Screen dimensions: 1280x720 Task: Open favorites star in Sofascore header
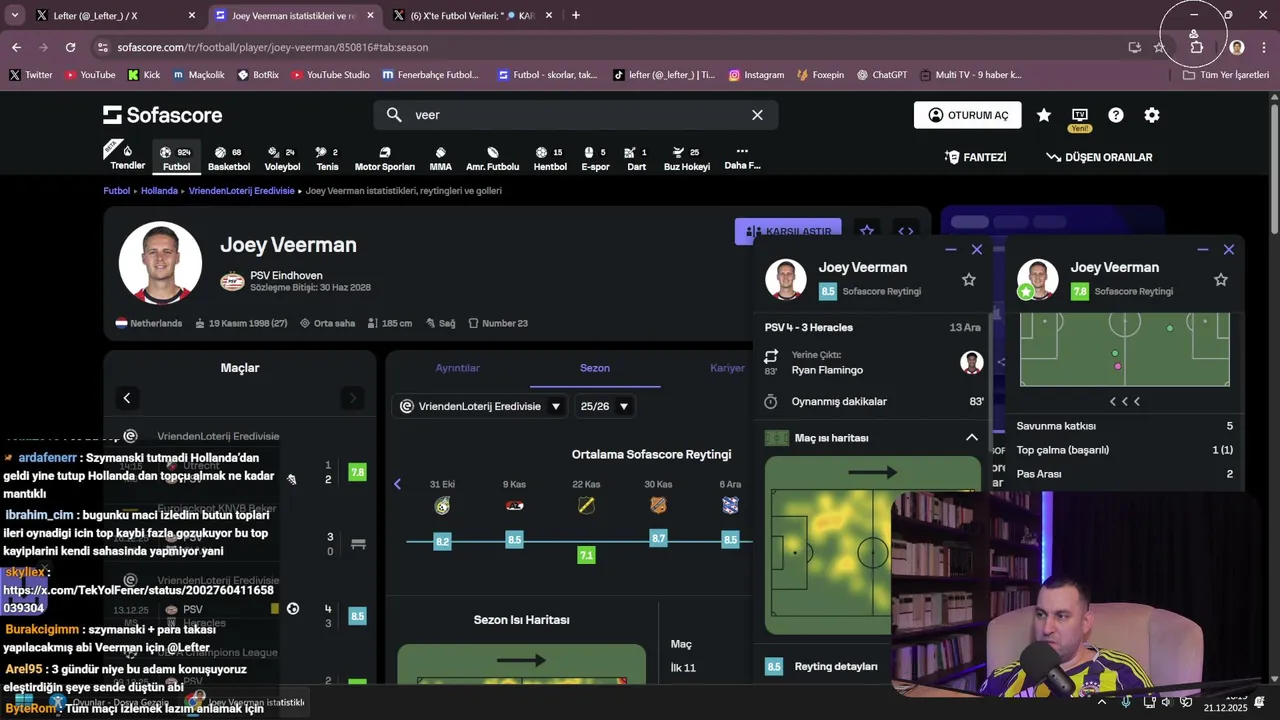(x=1043, y=115)
